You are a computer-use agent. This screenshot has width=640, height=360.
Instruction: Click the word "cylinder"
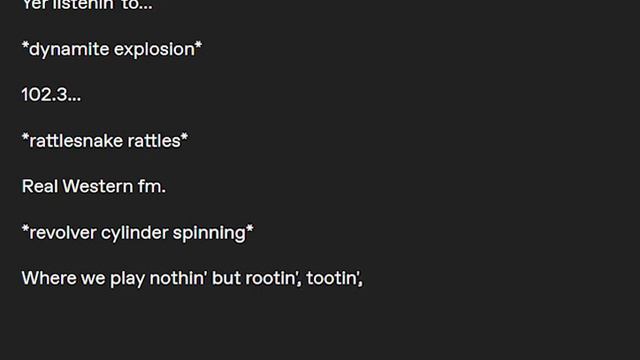[x=134, y=233]
